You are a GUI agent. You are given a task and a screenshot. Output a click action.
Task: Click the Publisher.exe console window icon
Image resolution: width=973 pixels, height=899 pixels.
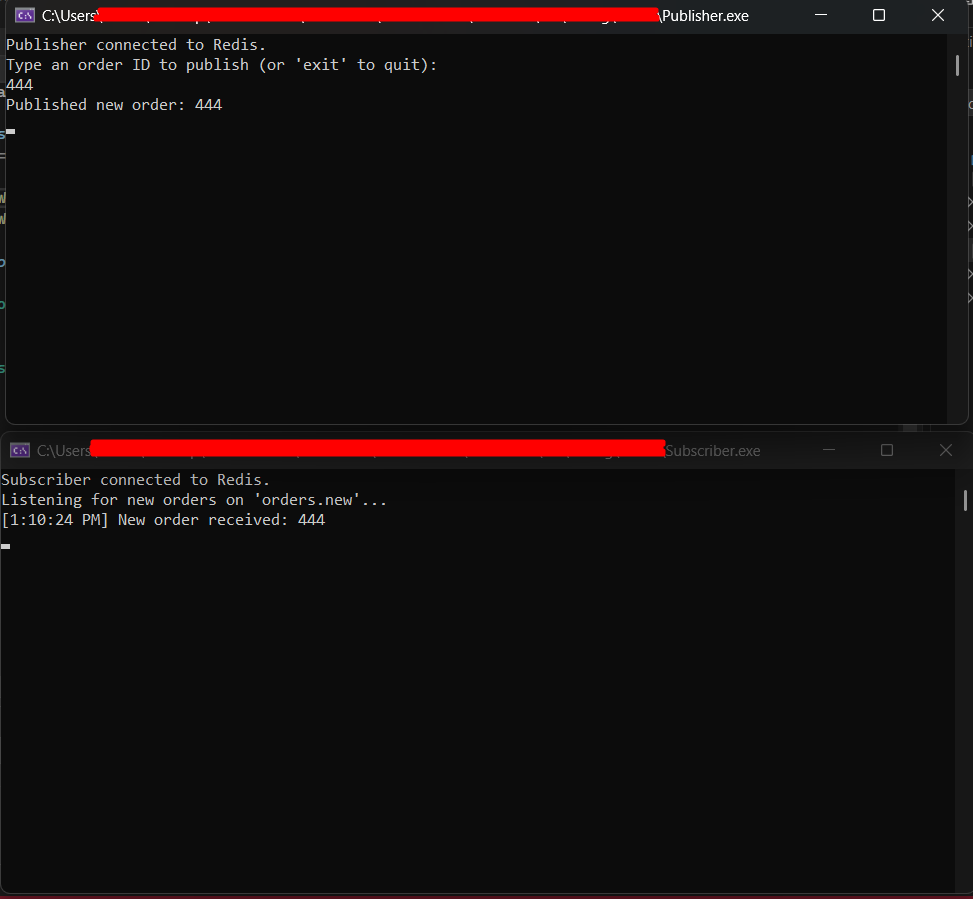coord(25,16)
